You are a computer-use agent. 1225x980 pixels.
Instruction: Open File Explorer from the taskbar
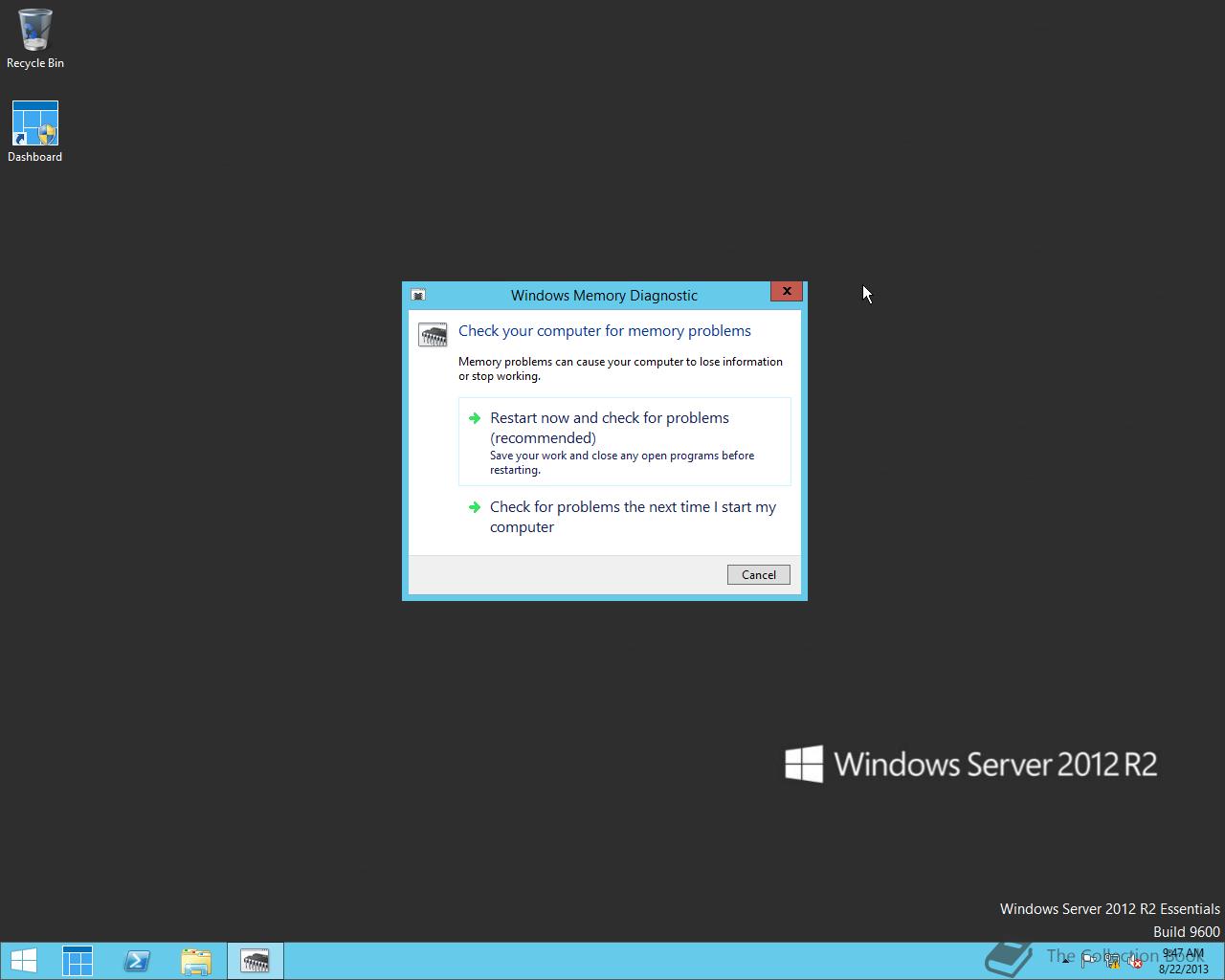click(196, 961)
